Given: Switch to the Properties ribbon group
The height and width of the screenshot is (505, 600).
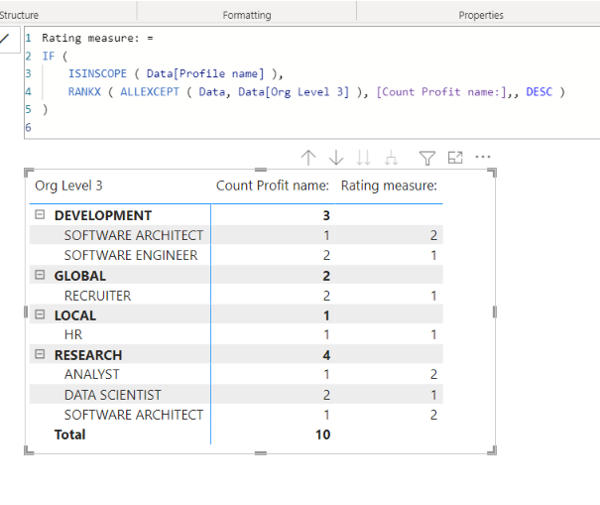Looking at the screenshot, I should pos(481,15).
